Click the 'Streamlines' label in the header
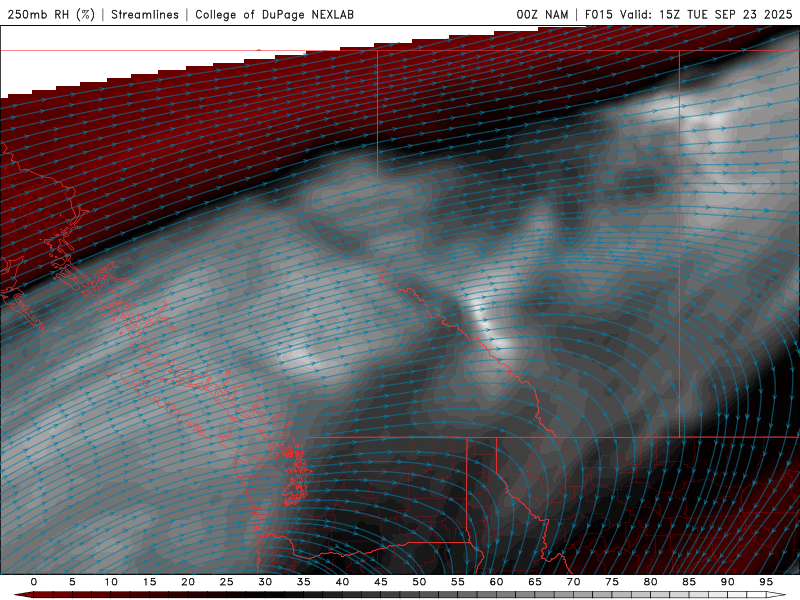 [x=145, y=14]
